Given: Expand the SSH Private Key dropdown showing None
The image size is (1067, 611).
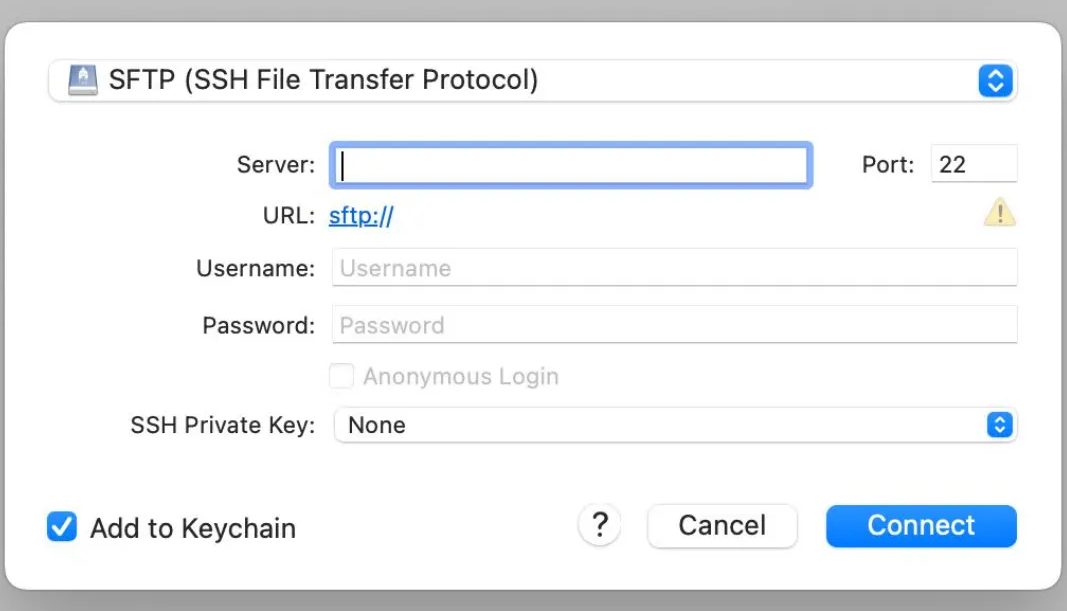Looking at the screenshot, I should [660, 425].
